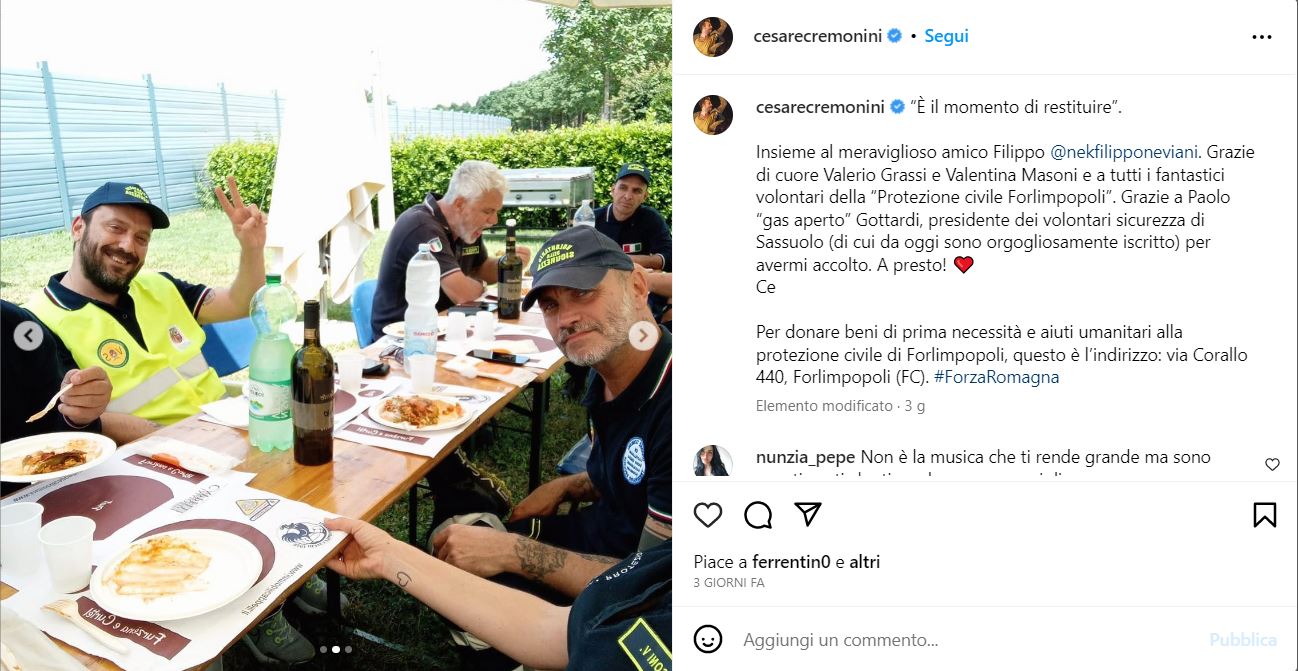Go to next photo with right arrow
This screenshot has width=1298, height=671.
(x=643, y=336)
